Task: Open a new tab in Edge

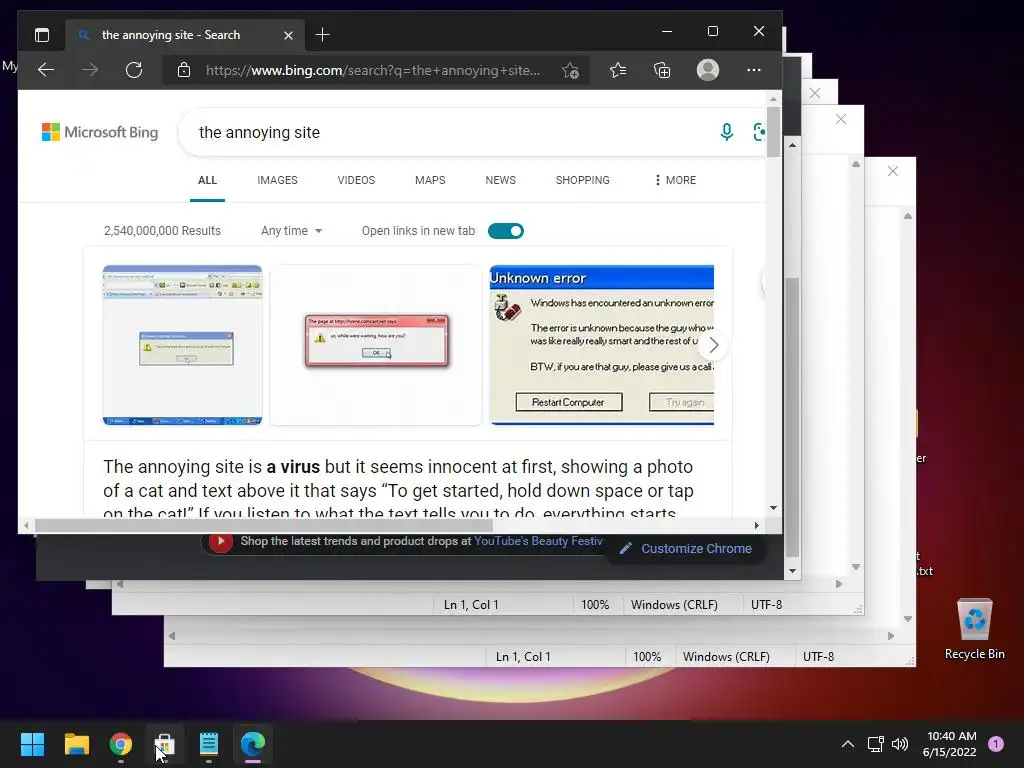Action: [323, 35]
